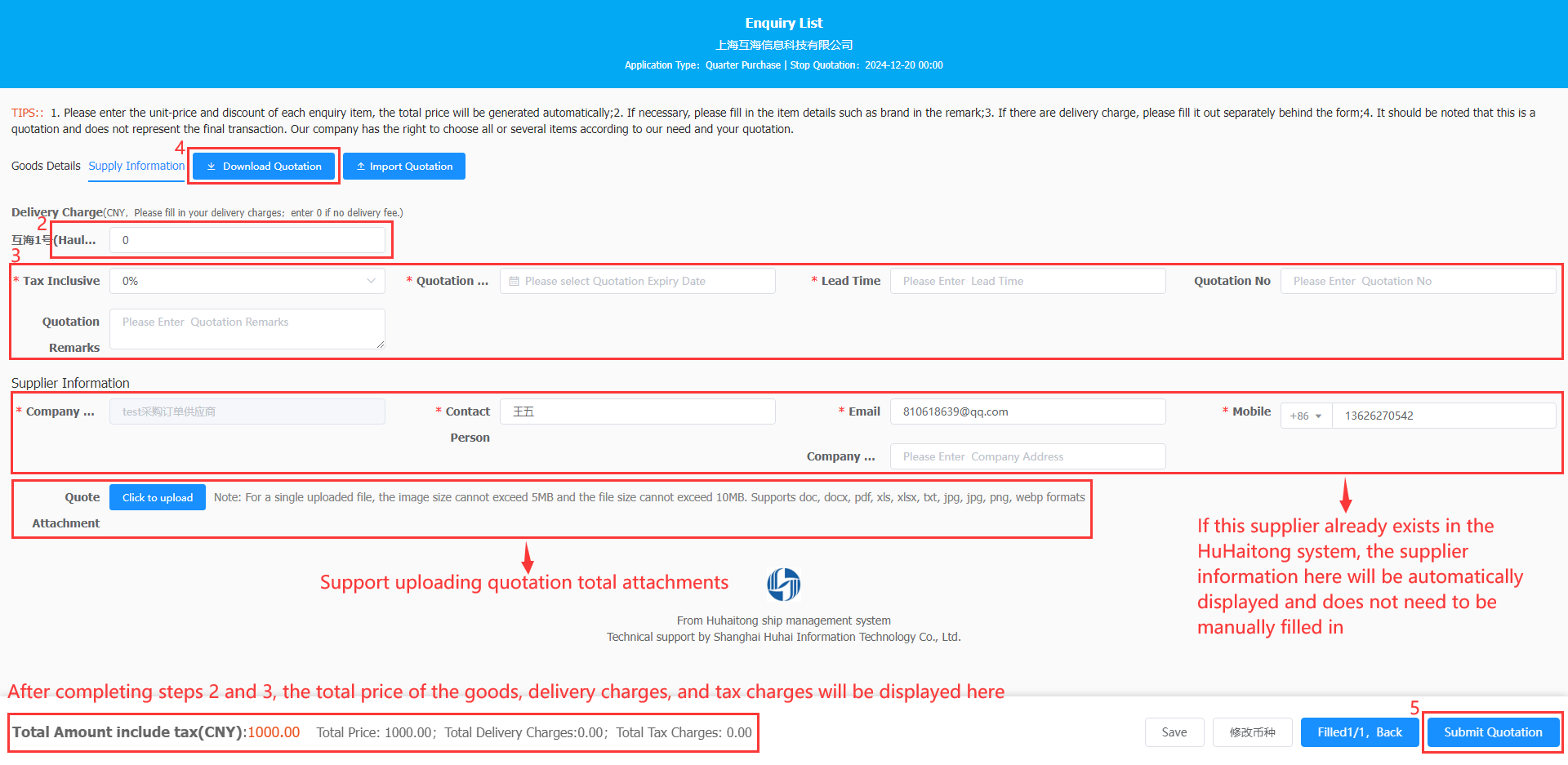Switch to Supply Information tab

coord(136,166)
